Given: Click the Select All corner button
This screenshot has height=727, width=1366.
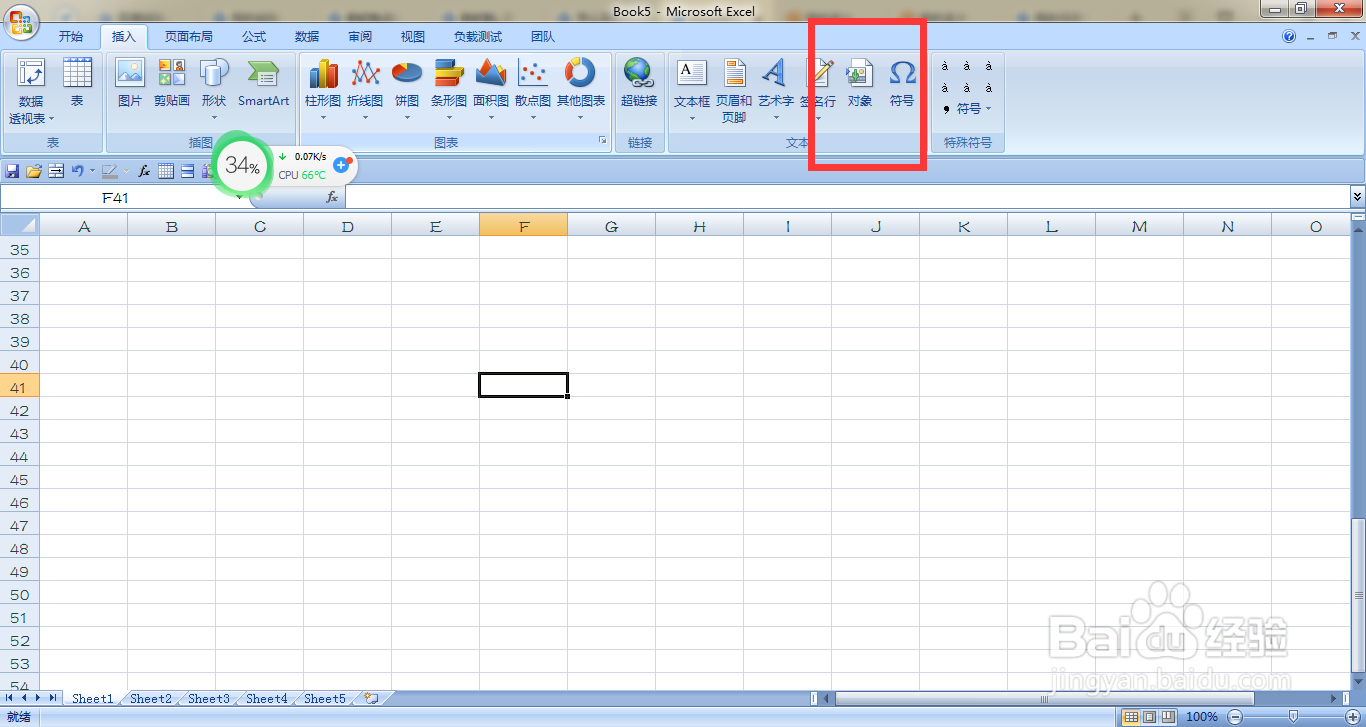Looking at the screenshot, I should point(20,227).
